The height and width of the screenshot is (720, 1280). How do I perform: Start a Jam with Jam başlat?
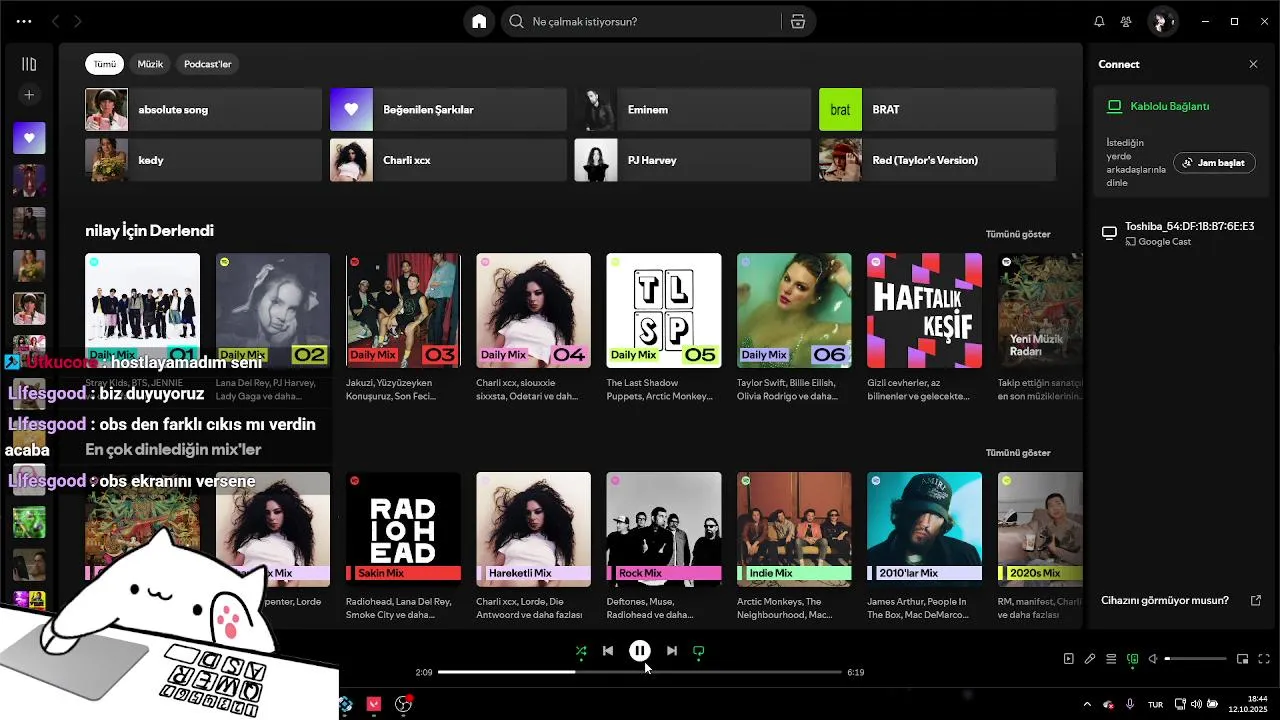tap(1214, 163)
